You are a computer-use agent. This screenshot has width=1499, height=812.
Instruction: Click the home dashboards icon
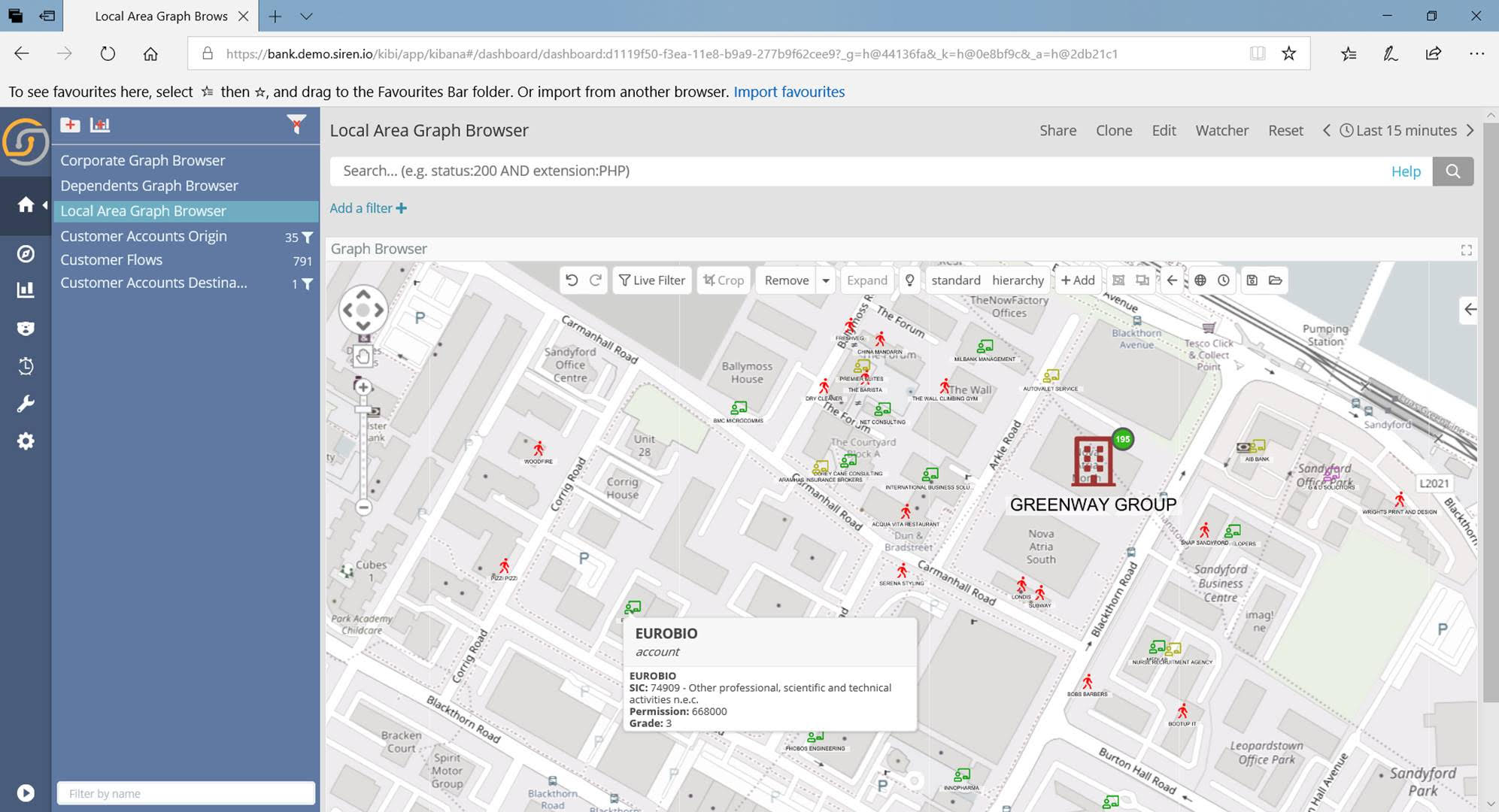pos(26,205)
